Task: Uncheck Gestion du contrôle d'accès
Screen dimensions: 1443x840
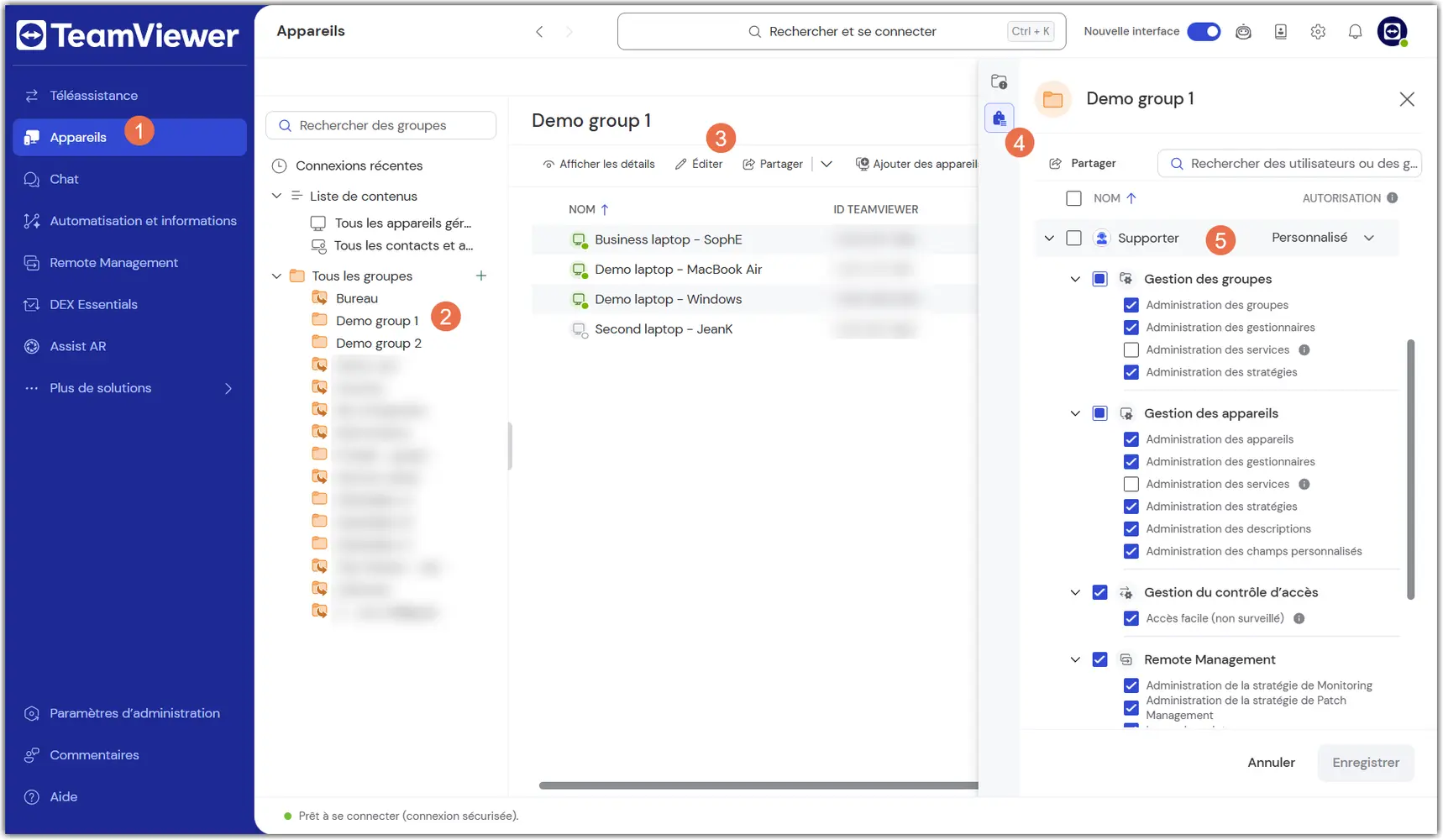Action: click(1099, 593)
